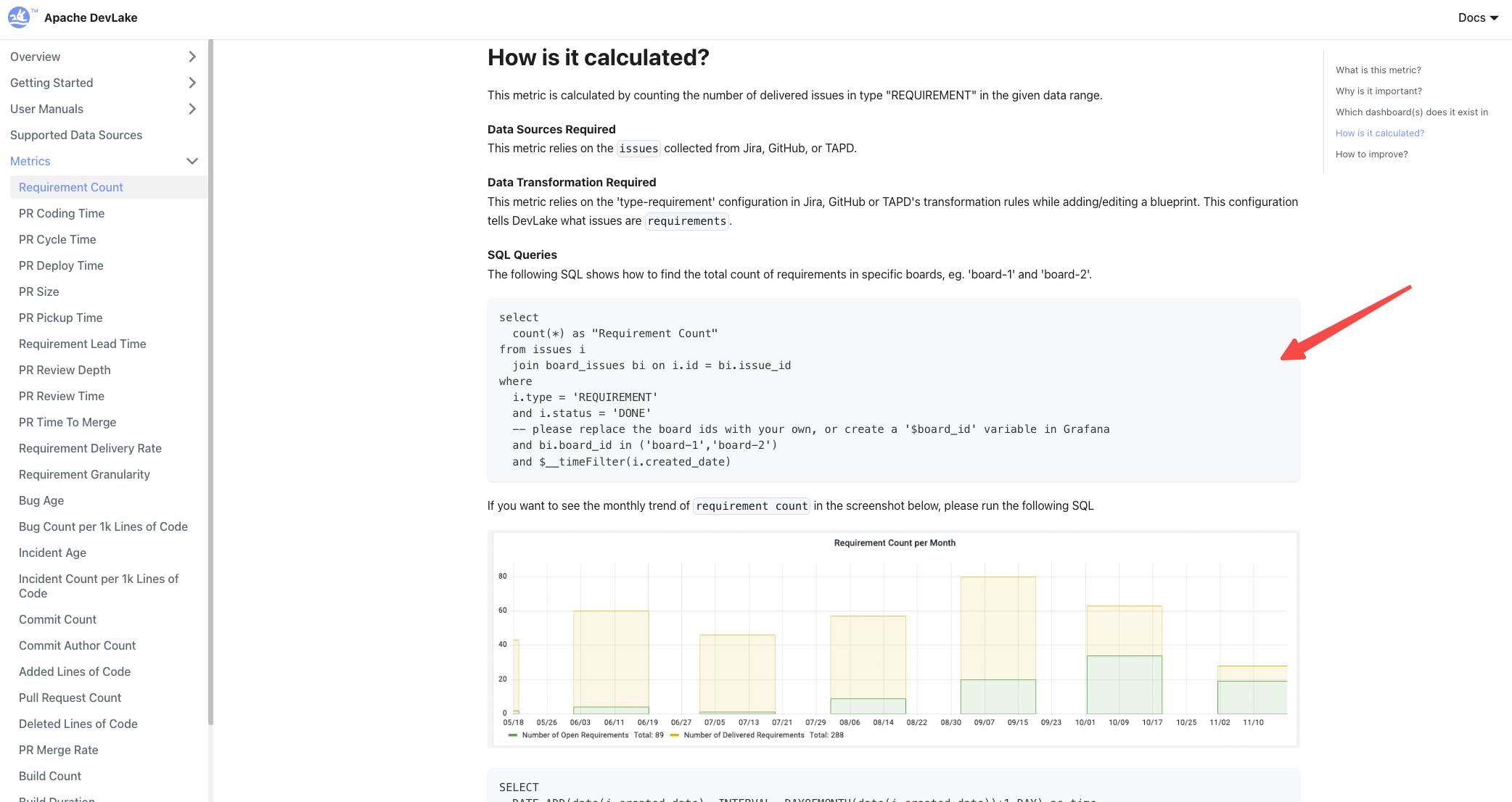The image size is (1512, 802).
Task: Jump to 'What is this metric?' section
Action: tap(1378, 70)
